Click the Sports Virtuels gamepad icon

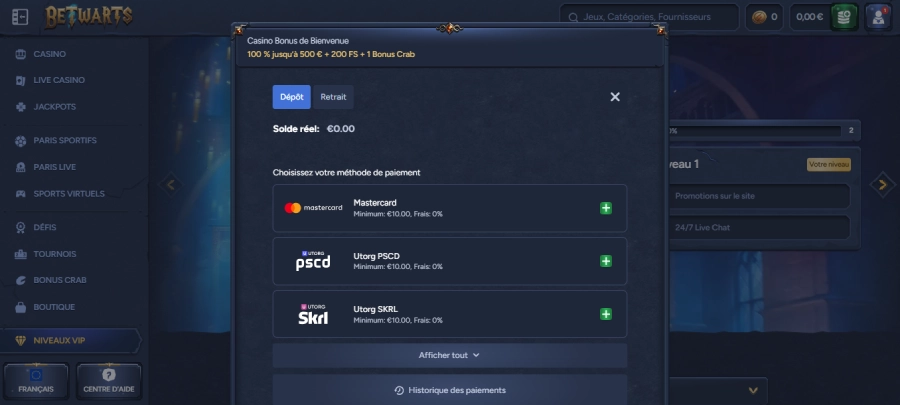tap(21, 194)
